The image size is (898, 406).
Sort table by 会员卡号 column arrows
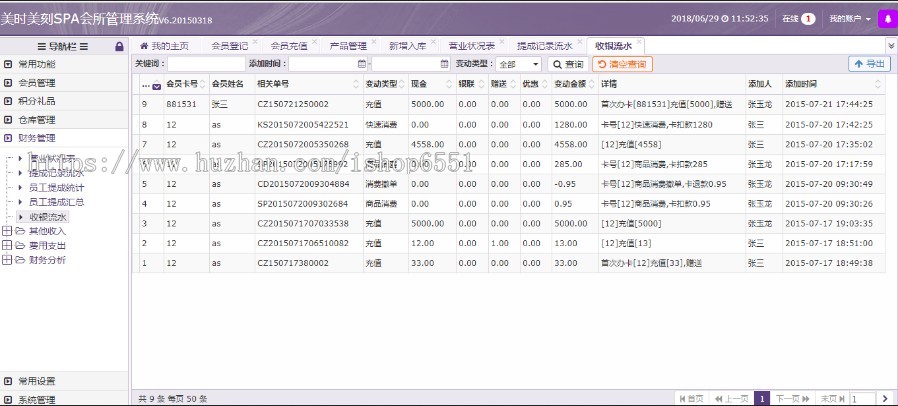(202, 84)
